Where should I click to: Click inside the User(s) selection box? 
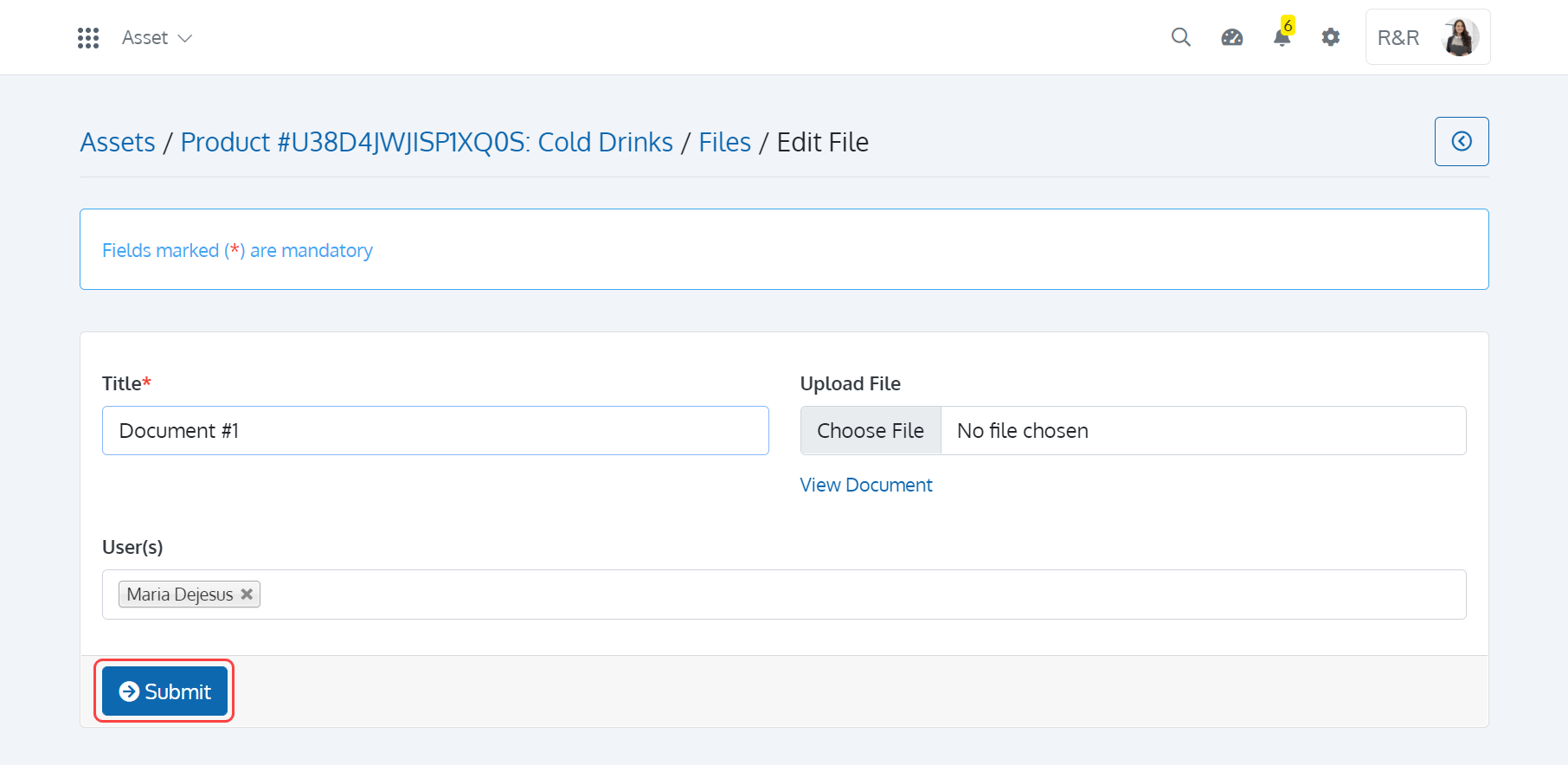(x=784, y=595)
